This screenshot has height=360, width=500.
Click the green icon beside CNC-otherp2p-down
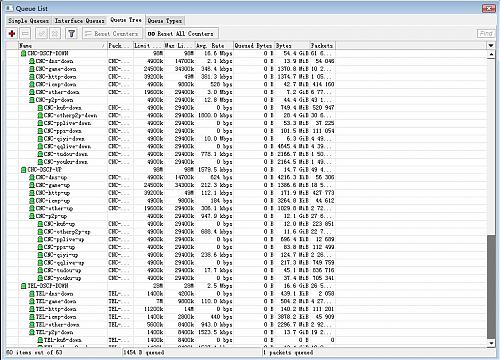40,115
